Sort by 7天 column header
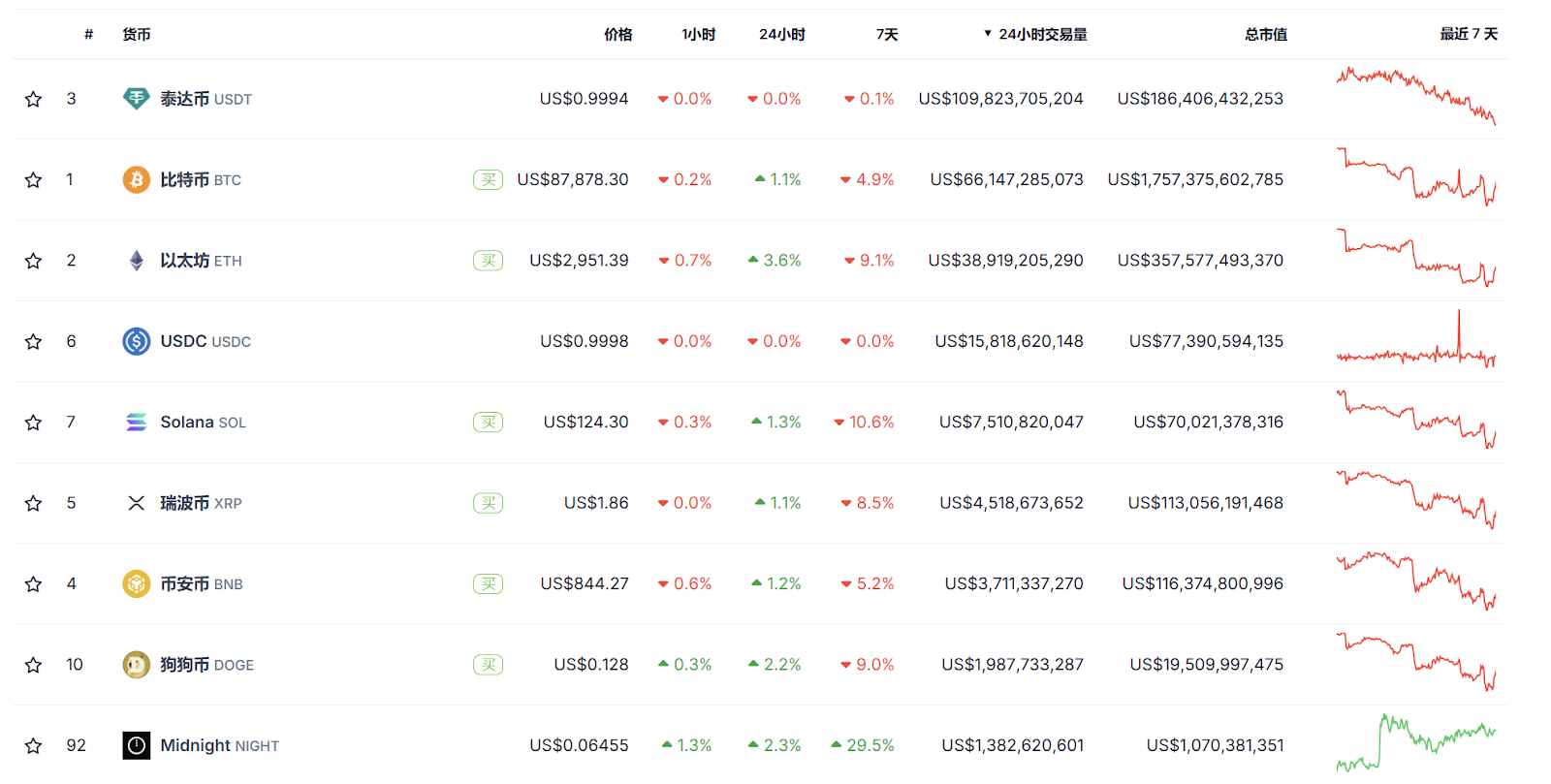Screen dimensions: 1551x784 point(887,34)
